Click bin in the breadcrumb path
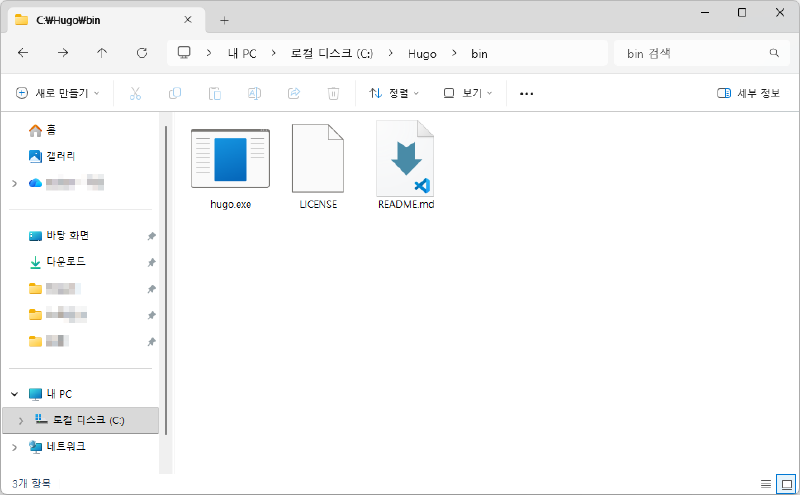Viewport: 800px width, 495px height. [479, 54]
